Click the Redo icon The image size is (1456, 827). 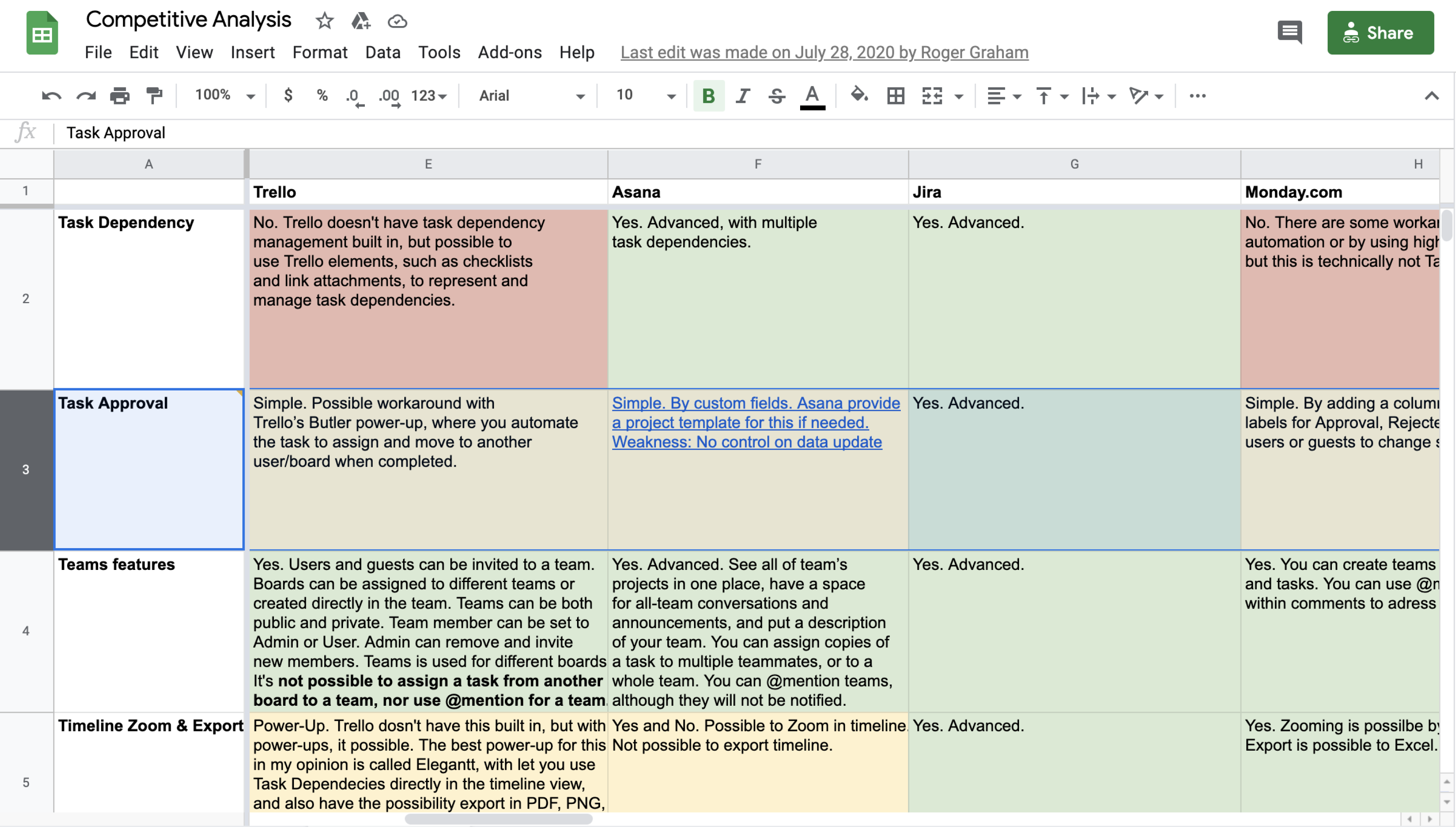click(86, 96)
